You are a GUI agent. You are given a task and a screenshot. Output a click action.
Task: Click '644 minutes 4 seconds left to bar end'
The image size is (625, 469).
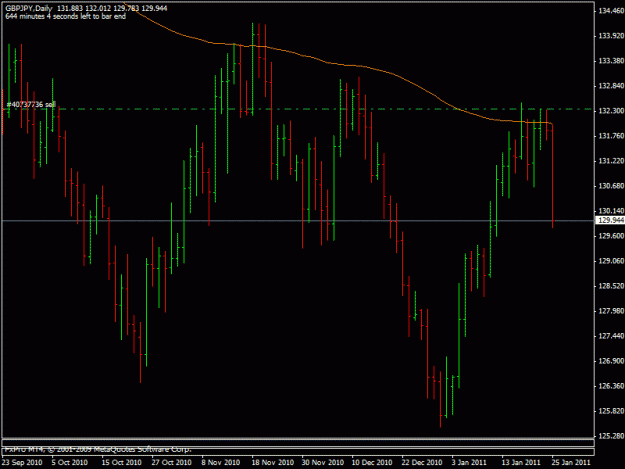65,16
